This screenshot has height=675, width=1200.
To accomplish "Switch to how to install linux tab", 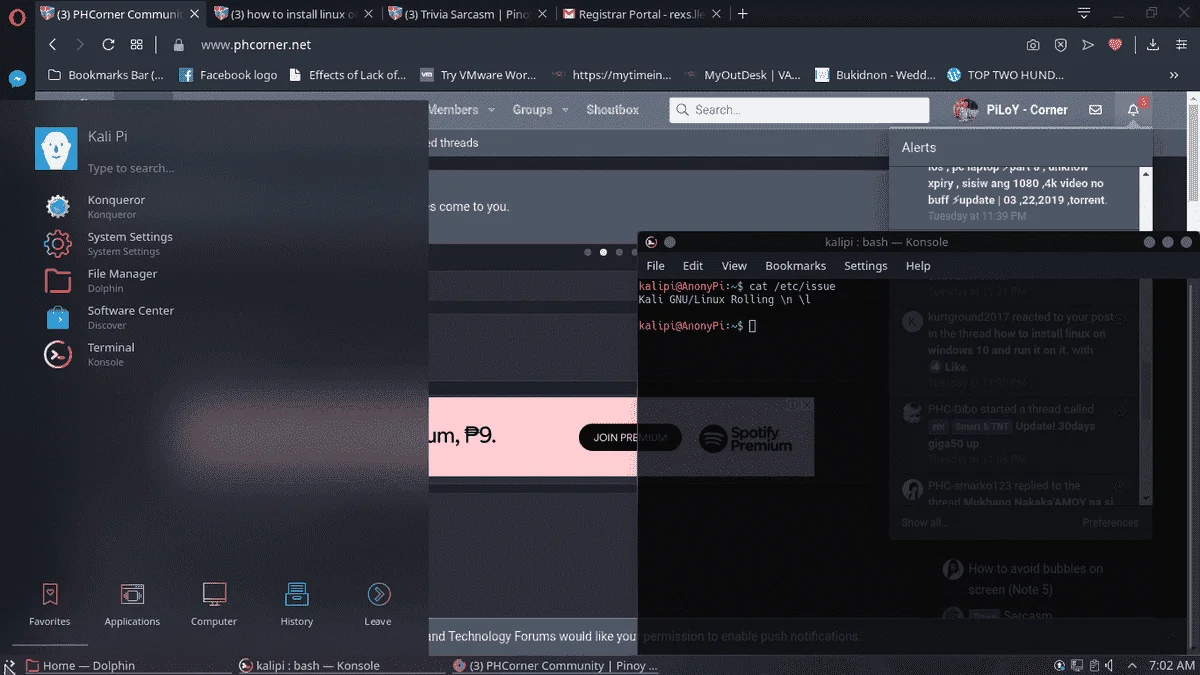I will tap(293, 14).
